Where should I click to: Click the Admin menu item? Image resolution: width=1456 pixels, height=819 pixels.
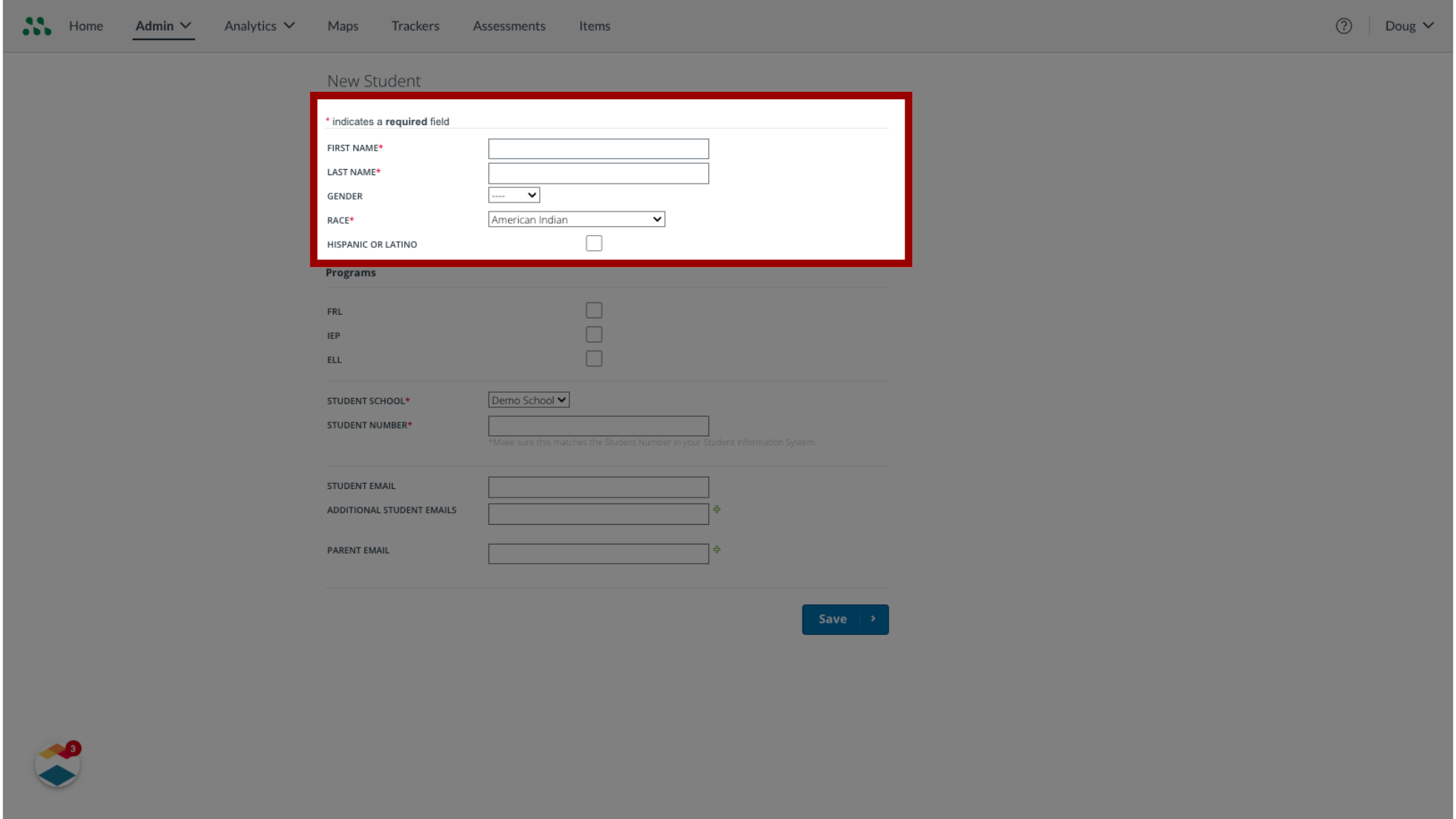click(x=154, y=25)
